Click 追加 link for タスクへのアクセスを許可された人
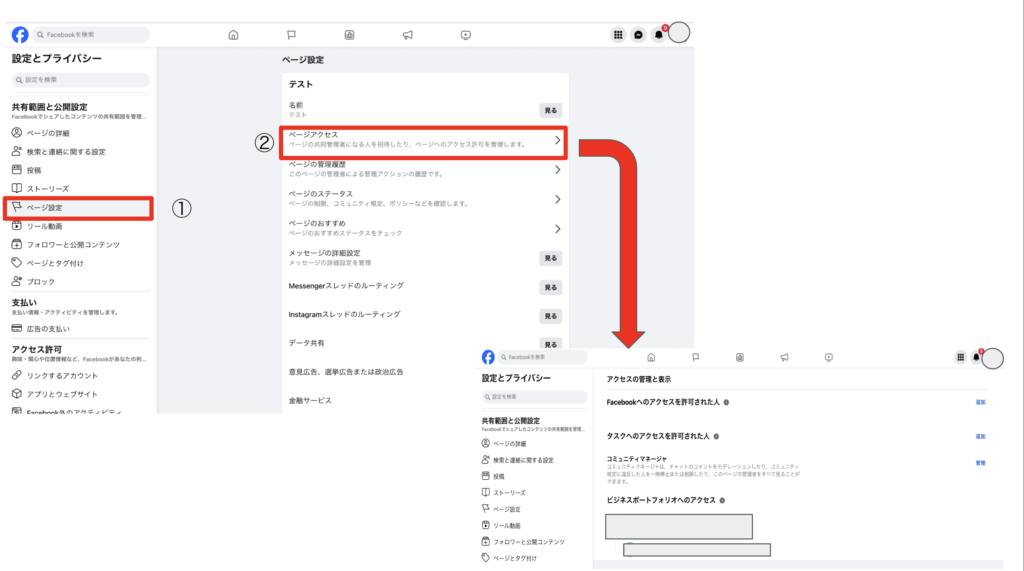 click(980, 437)
